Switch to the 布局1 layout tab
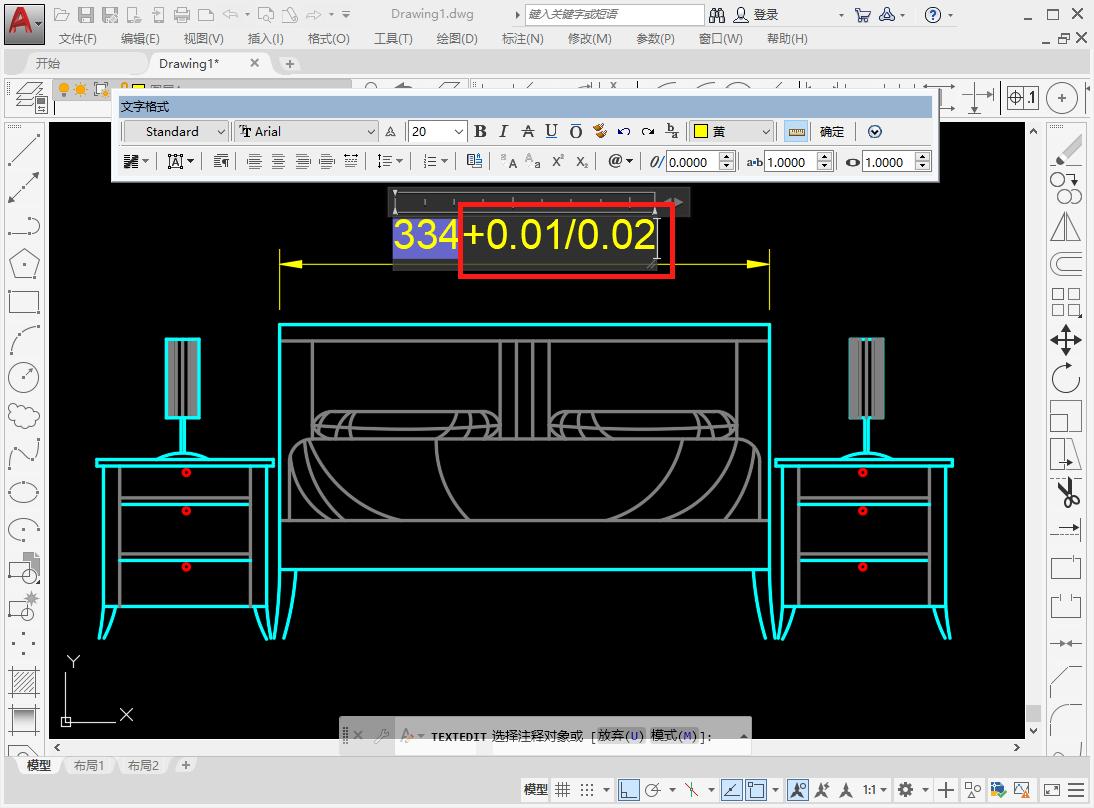Viewport: 1094px width, 808px height. [90, 765]
